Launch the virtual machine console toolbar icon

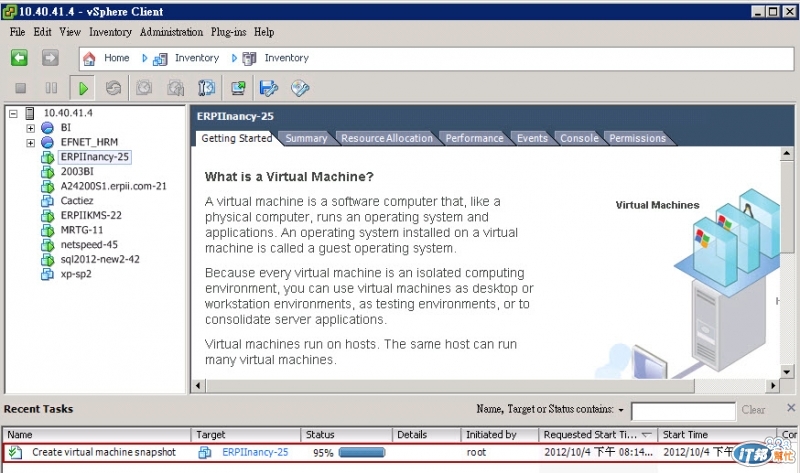point(238,88)
